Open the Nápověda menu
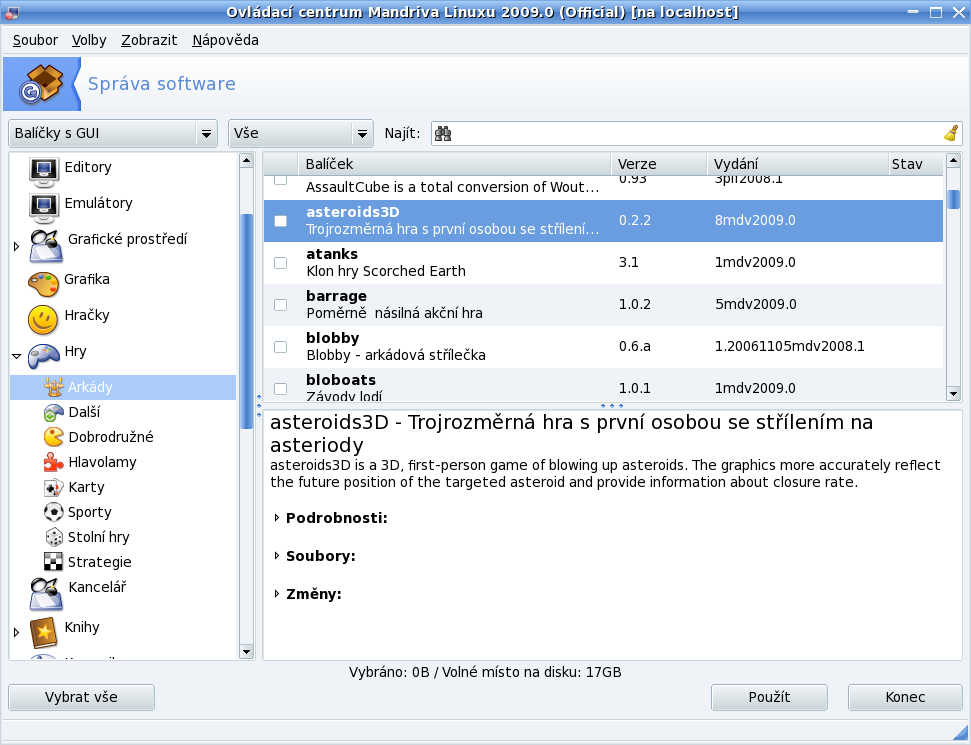Image resolution: width=971 pixels, height=745 pixels. tap(225, 40)
